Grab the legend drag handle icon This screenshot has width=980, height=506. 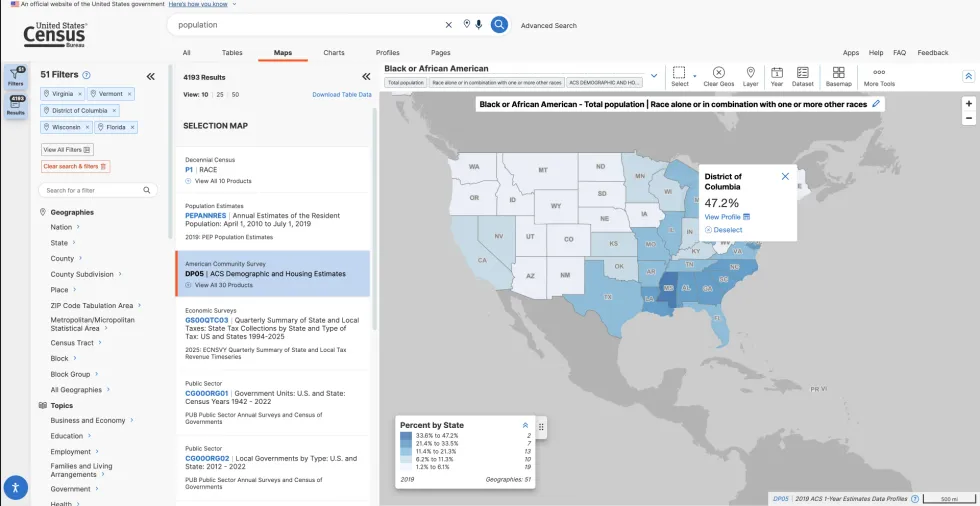tap(541, 427)
